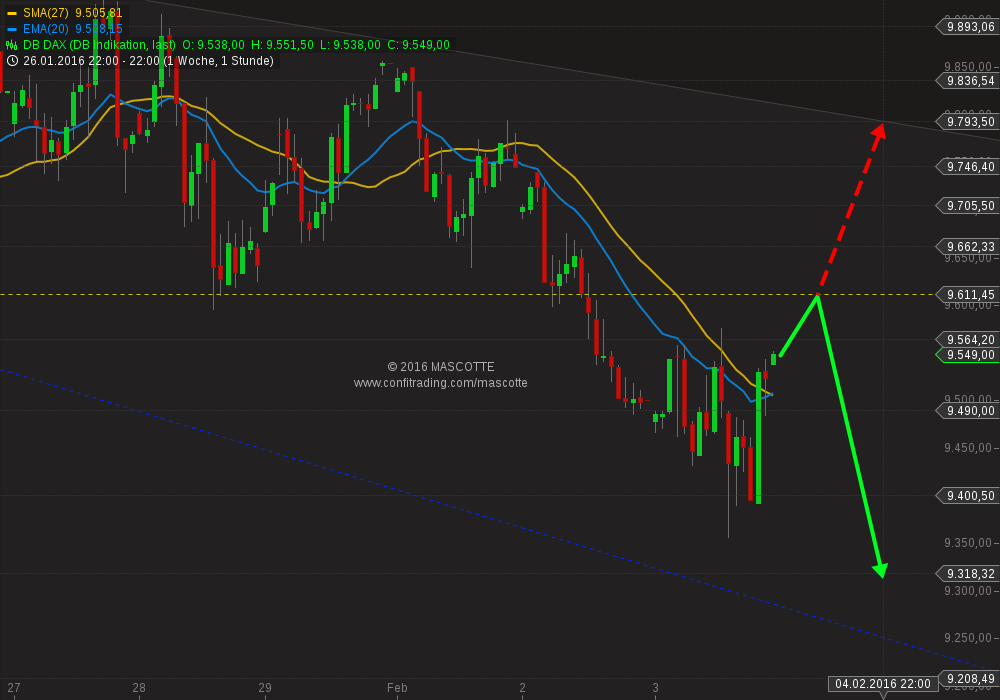
Task: Click the green current price label 9.549,00
Action: tap(969, 355)
